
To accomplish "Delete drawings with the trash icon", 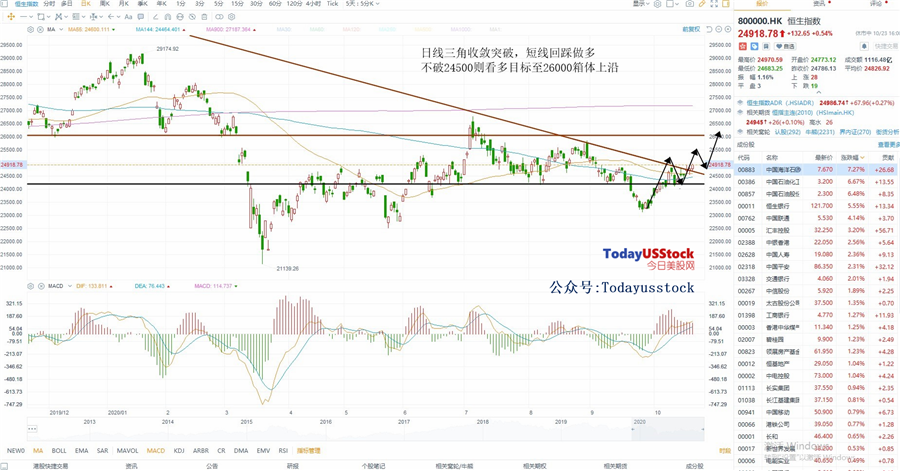I will [204, 17].
